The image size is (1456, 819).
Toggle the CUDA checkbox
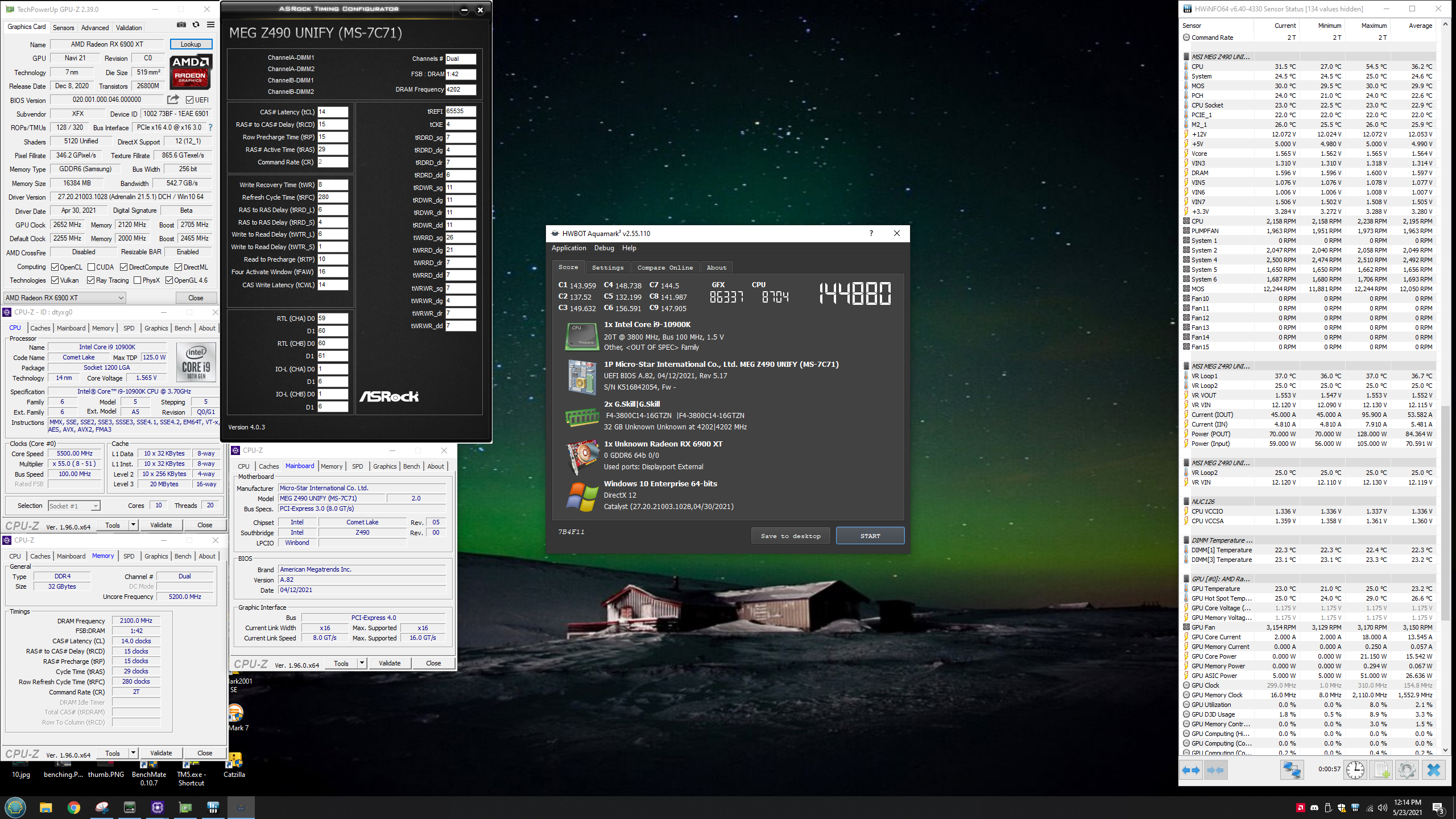click(91, 267)
